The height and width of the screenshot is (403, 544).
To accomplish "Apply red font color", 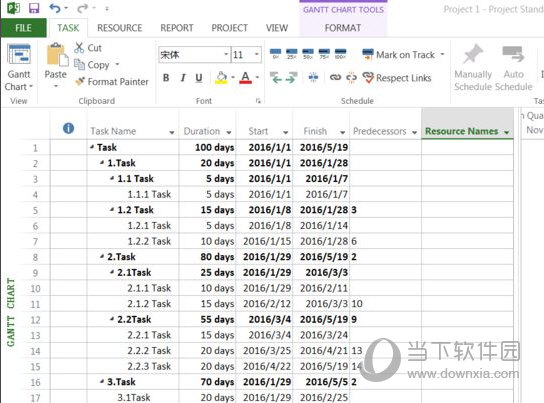I will pyautogui.click(x=246, y=78).
